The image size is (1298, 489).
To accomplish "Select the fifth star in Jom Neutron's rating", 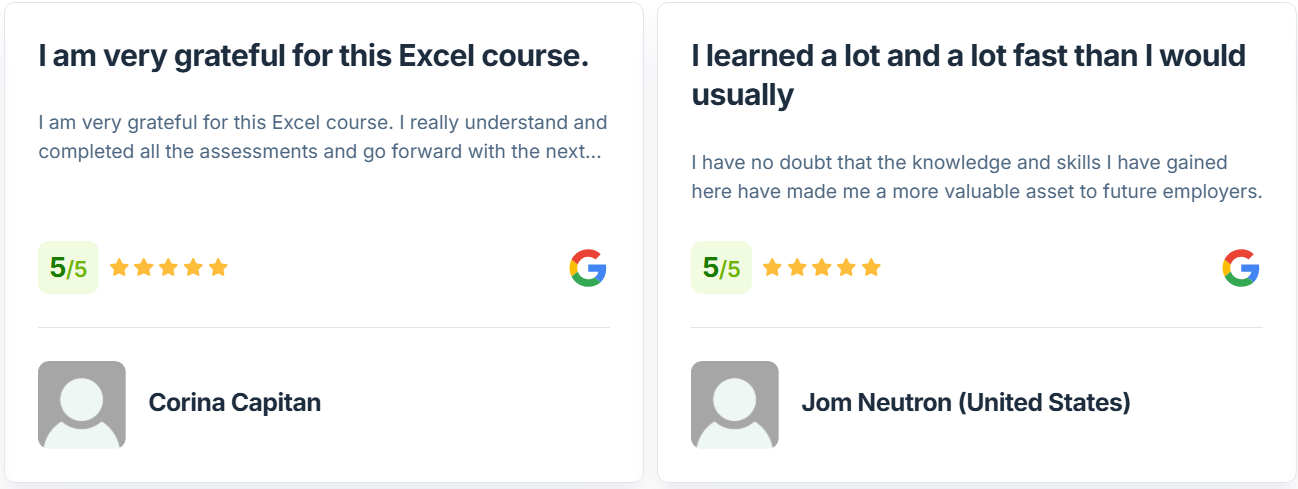I will pos(871,267).
